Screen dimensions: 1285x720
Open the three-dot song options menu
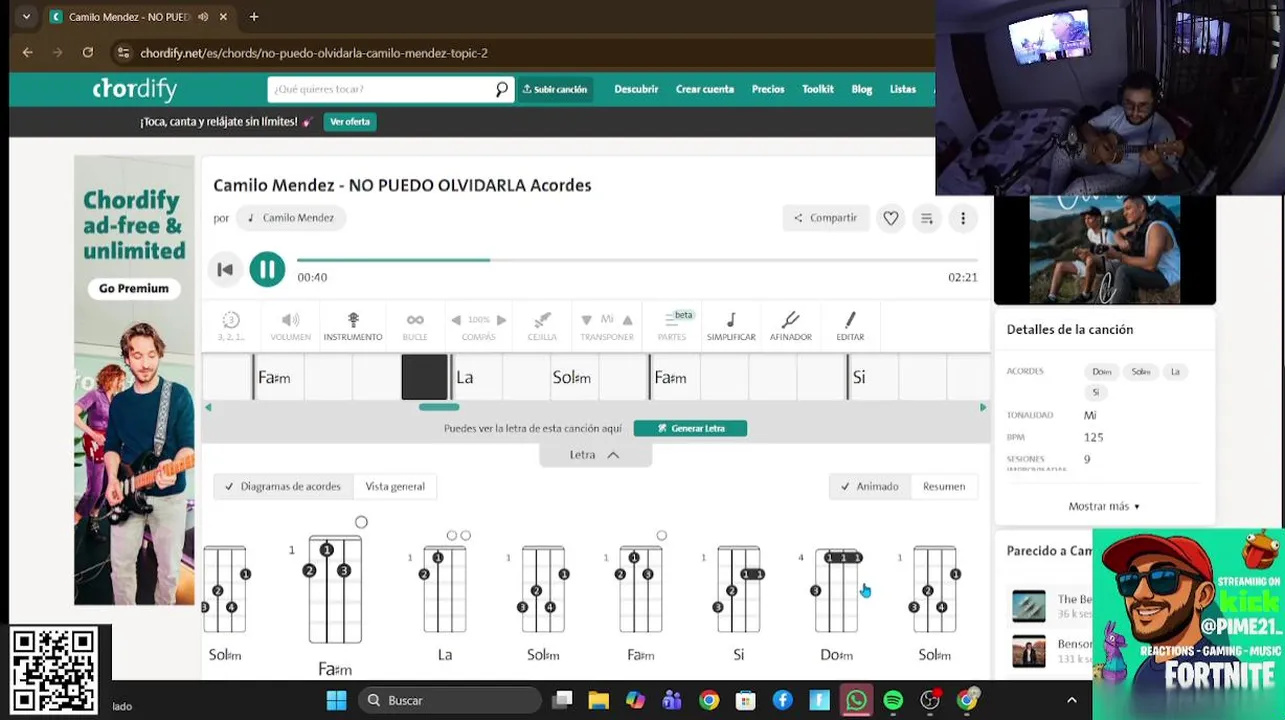coord(963,218)
